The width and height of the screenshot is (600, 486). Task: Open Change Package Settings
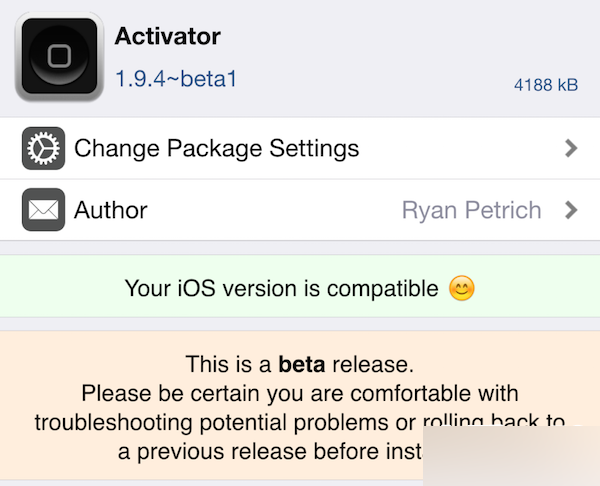(x=216, y=149)
